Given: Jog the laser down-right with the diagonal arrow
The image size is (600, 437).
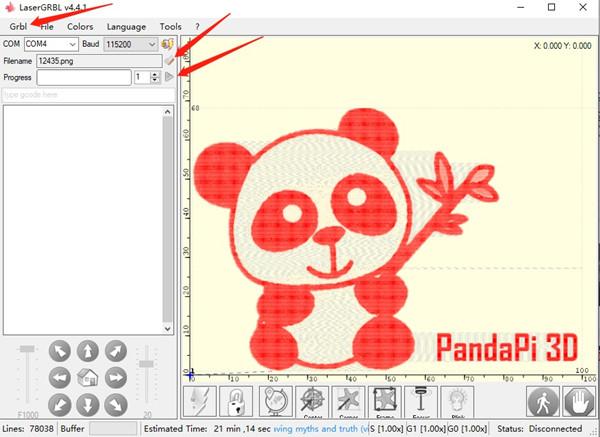Looking at the screenshot, I should pyautogui.click(x=116, y=405).
